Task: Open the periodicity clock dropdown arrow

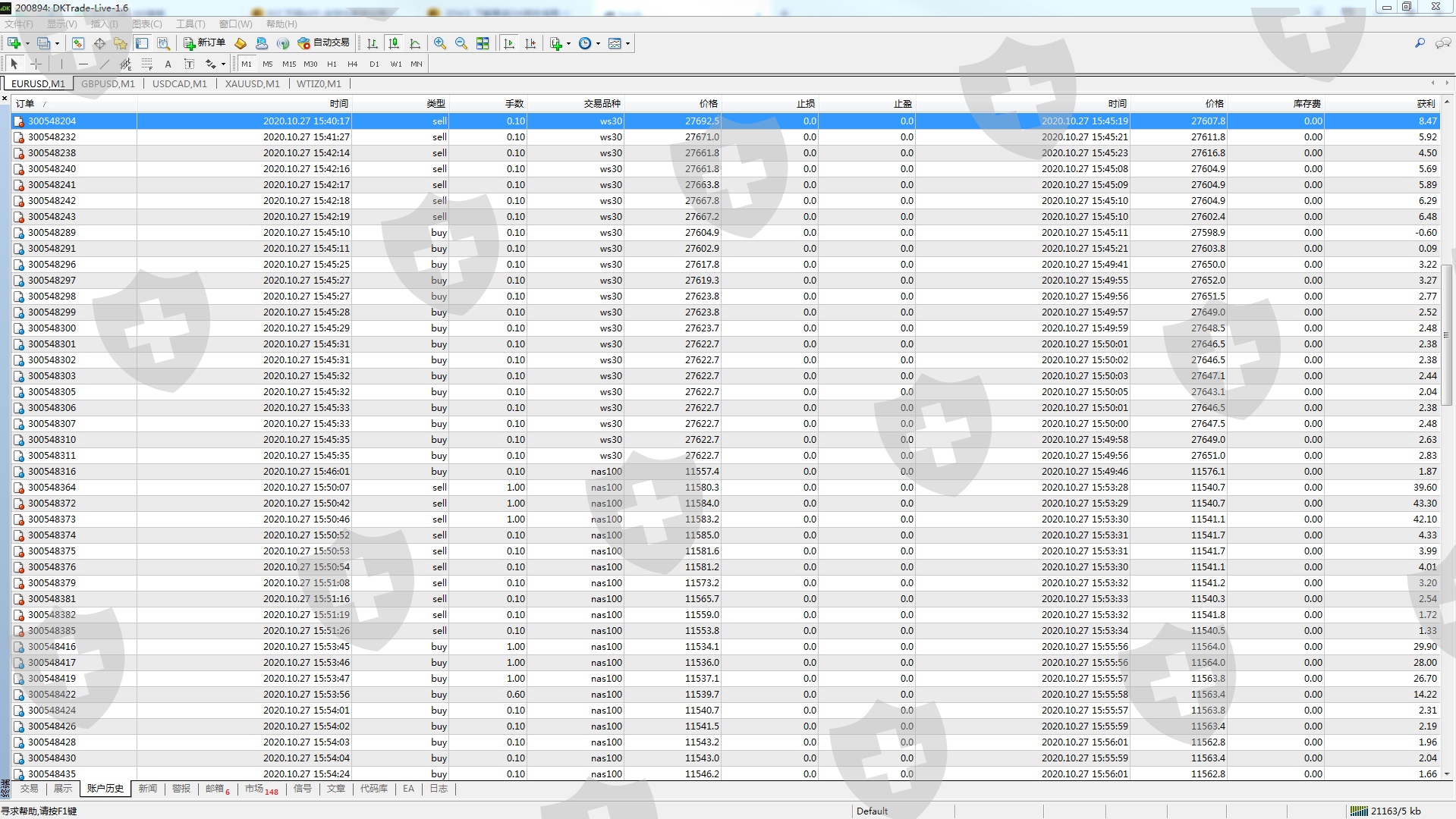Action: pos(599,44)
